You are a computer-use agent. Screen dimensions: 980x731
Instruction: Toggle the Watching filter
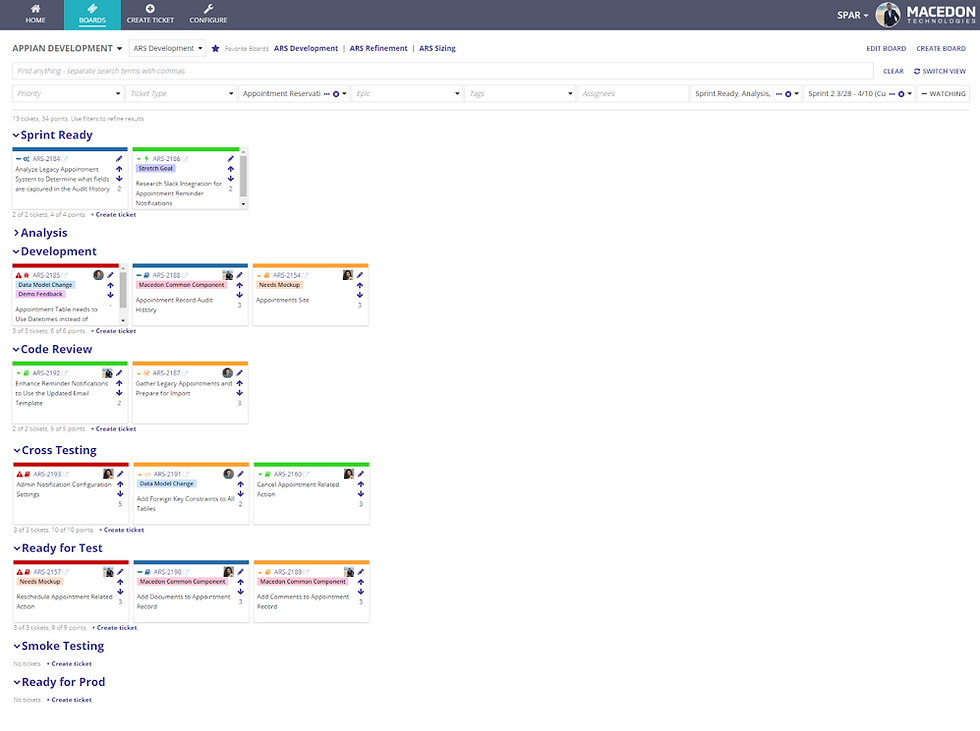click(x=943, y=94)
